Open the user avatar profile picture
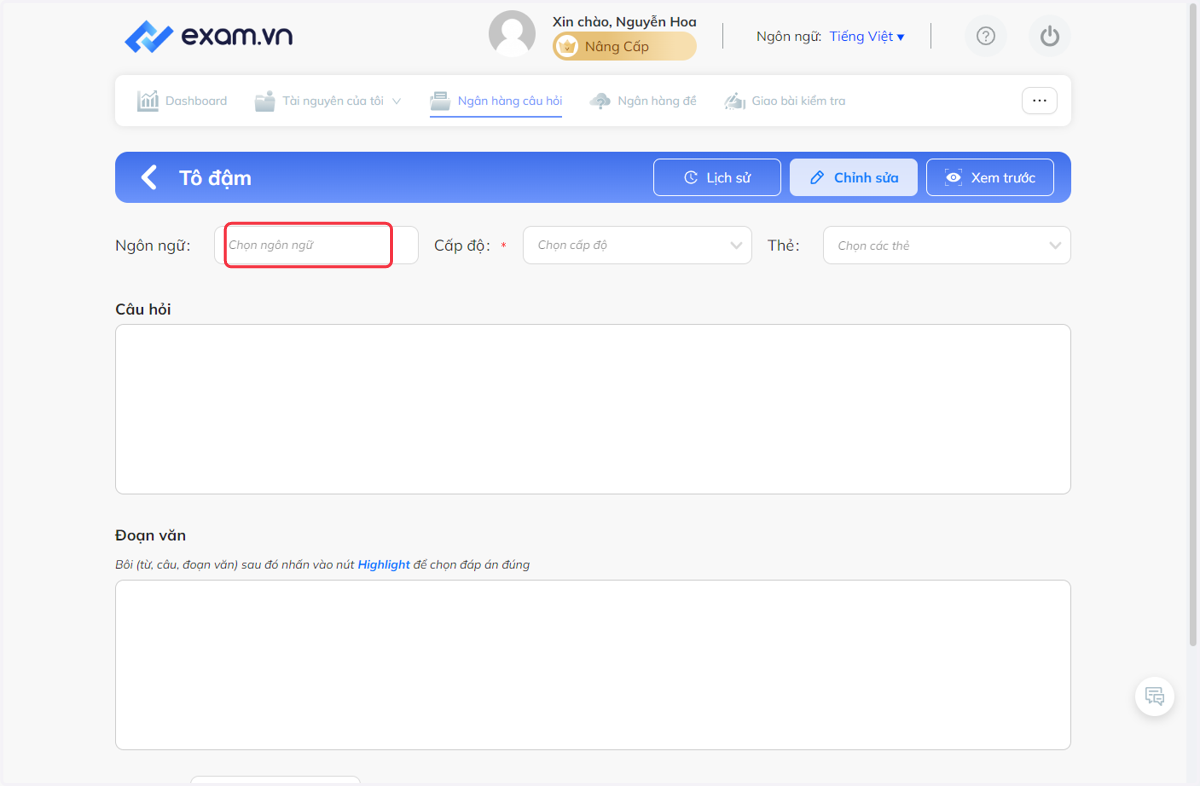 [x=512, y=35]
